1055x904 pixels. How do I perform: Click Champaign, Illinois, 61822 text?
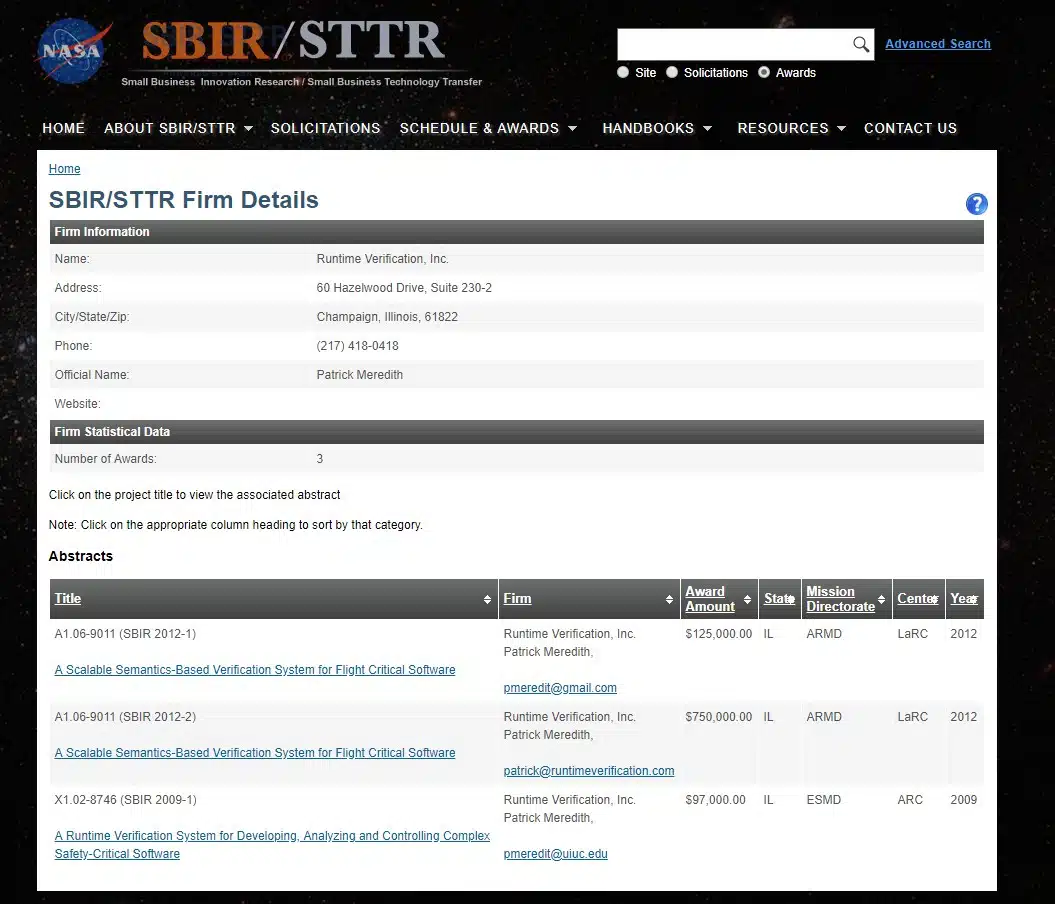coord(387,317)
